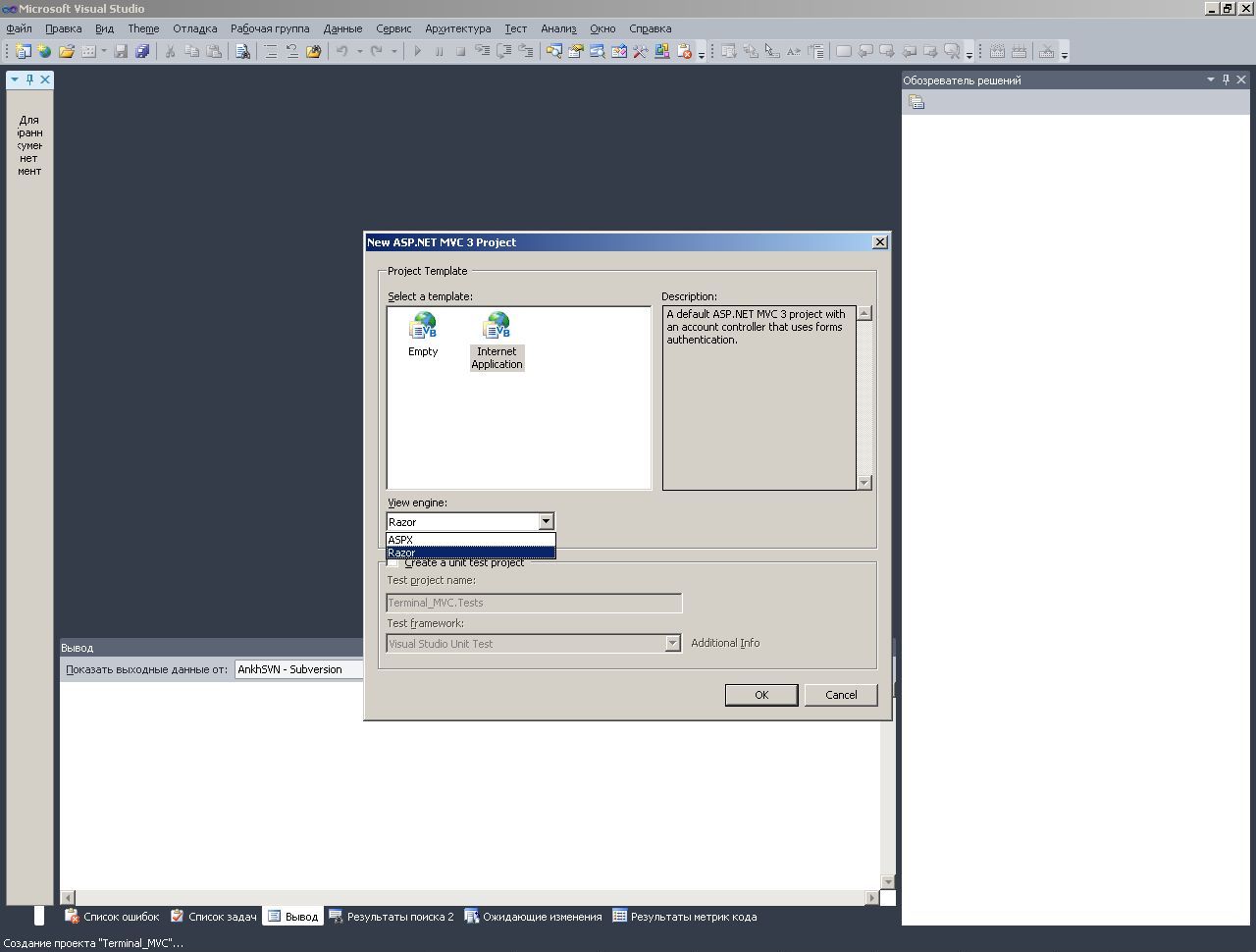Click the Cancel button in the dialog
1256x952 pixels.
[841, 695]
